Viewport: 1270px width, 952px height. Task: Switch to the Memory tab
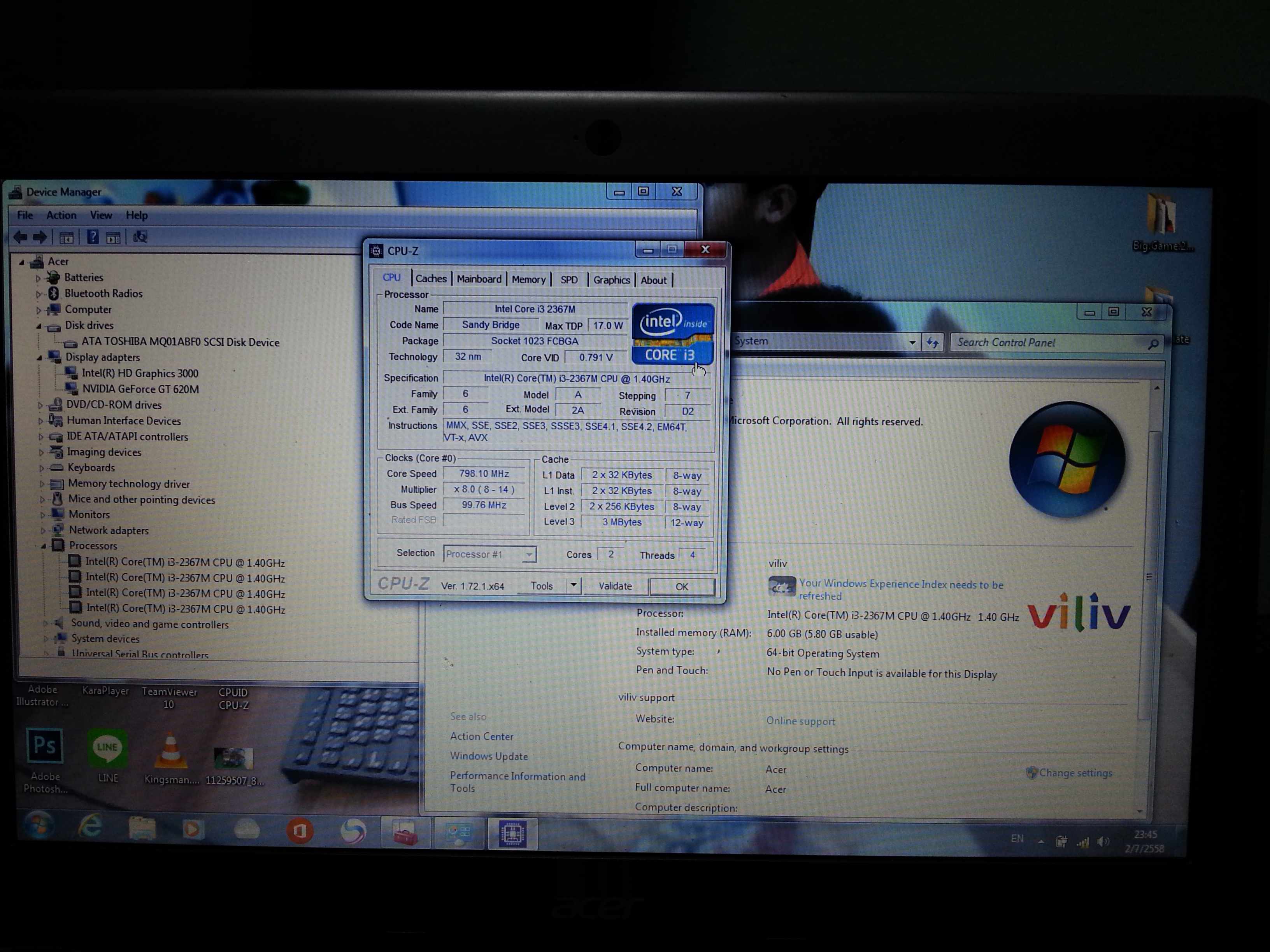[528, 280]
